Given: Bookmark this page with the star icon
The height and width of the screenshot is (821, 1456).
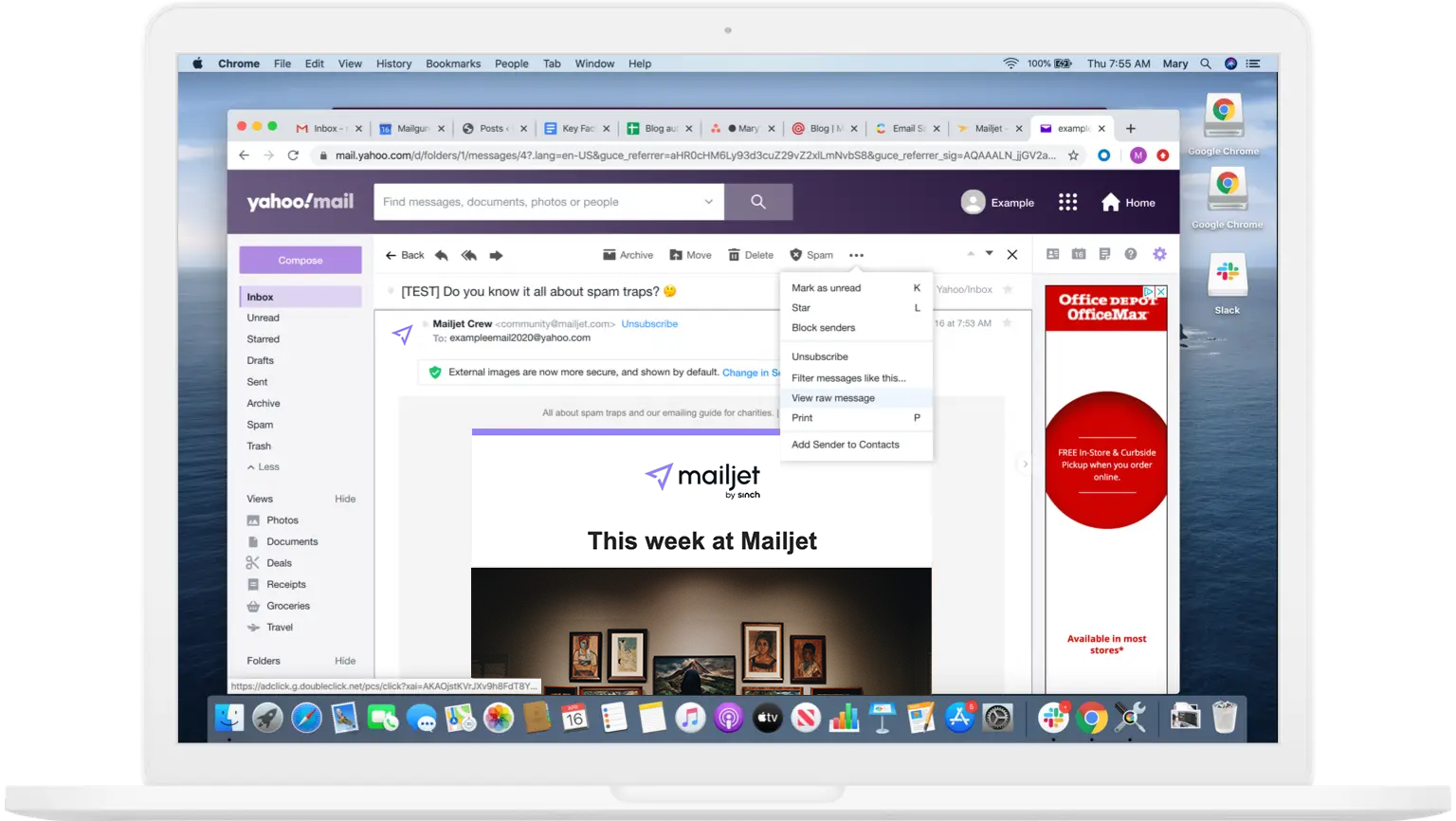Looking at the screenshot, I should [1073, 155].
